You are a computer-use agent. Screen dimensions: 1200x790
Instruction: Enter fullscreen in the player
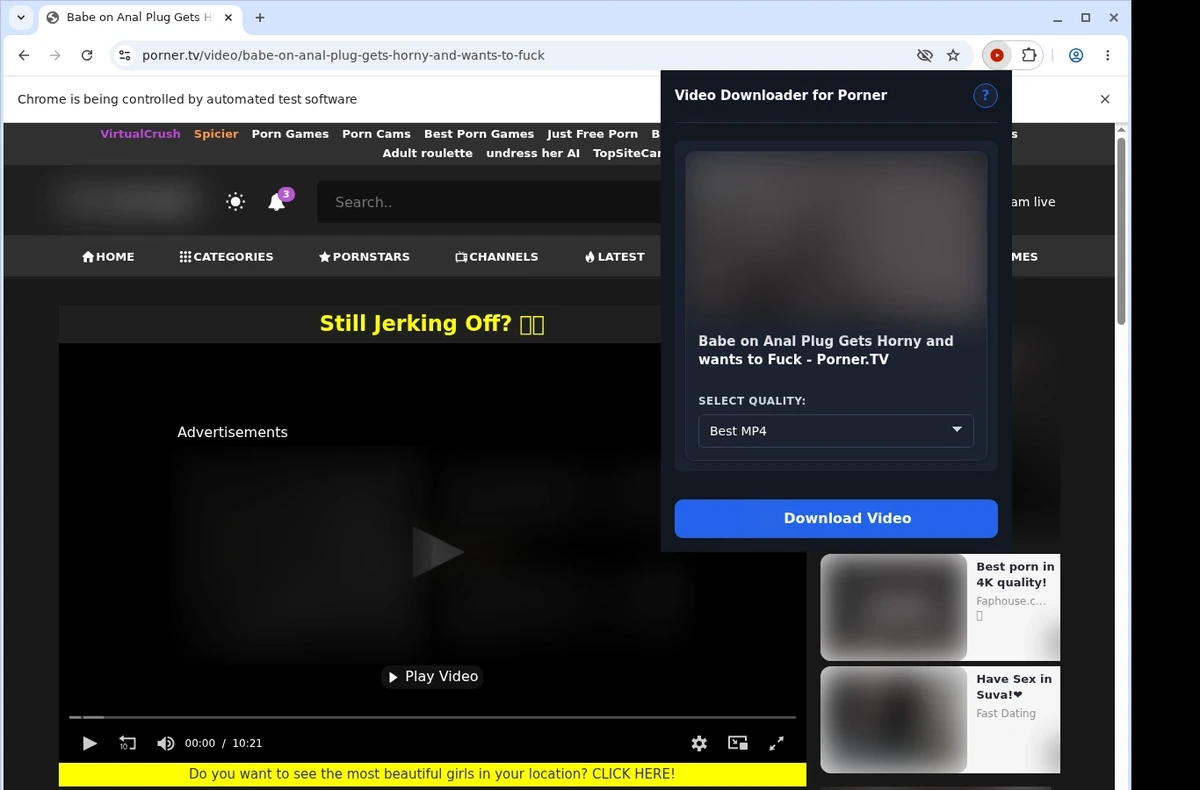pyautogui.click(x=776, y=743)
